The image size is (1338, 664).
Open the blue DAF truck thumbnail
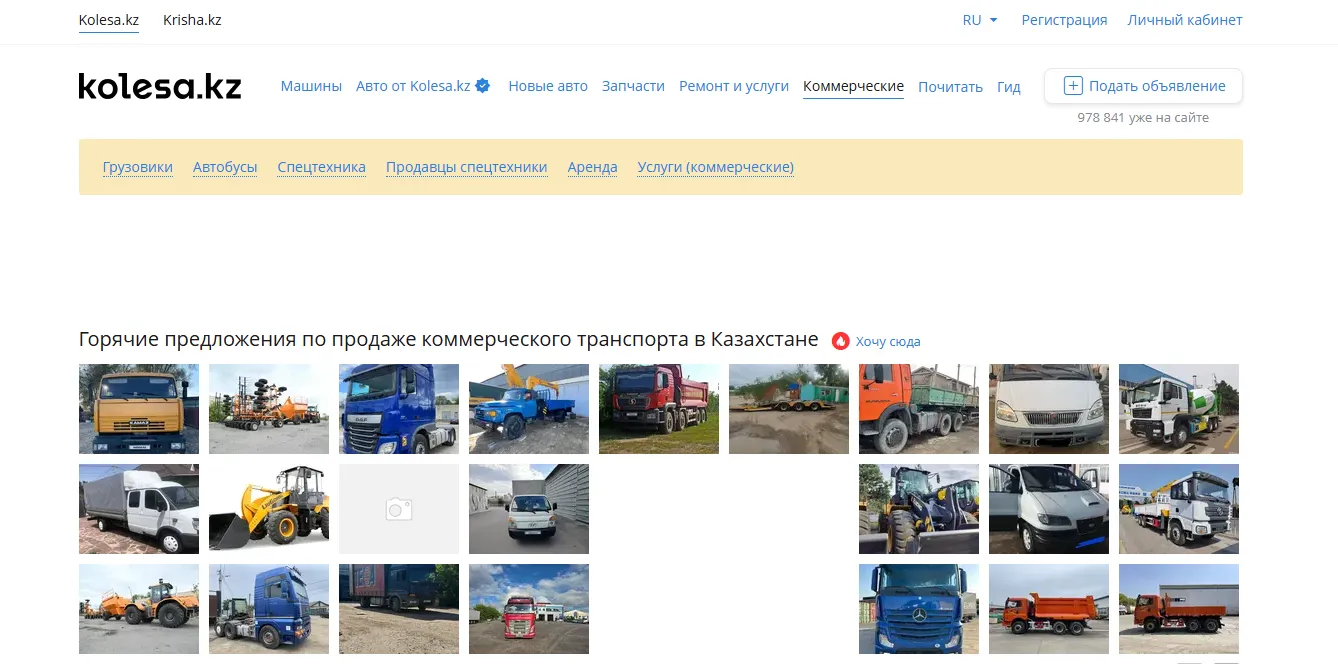tap(399, 409)
